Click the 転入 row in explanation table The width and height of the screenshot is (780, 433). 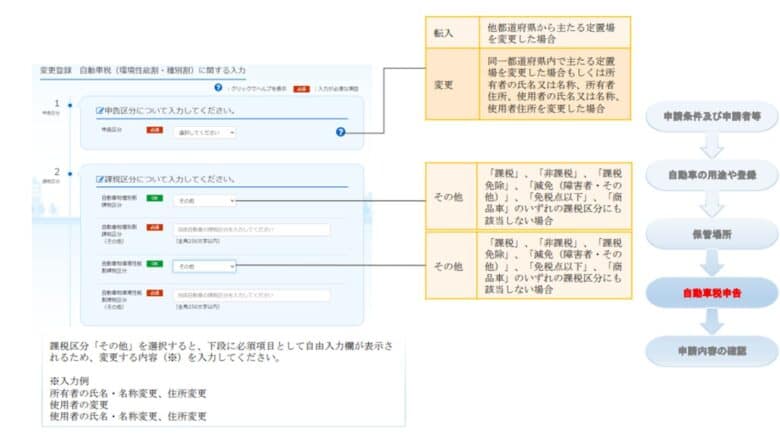[x=528, y=33]
